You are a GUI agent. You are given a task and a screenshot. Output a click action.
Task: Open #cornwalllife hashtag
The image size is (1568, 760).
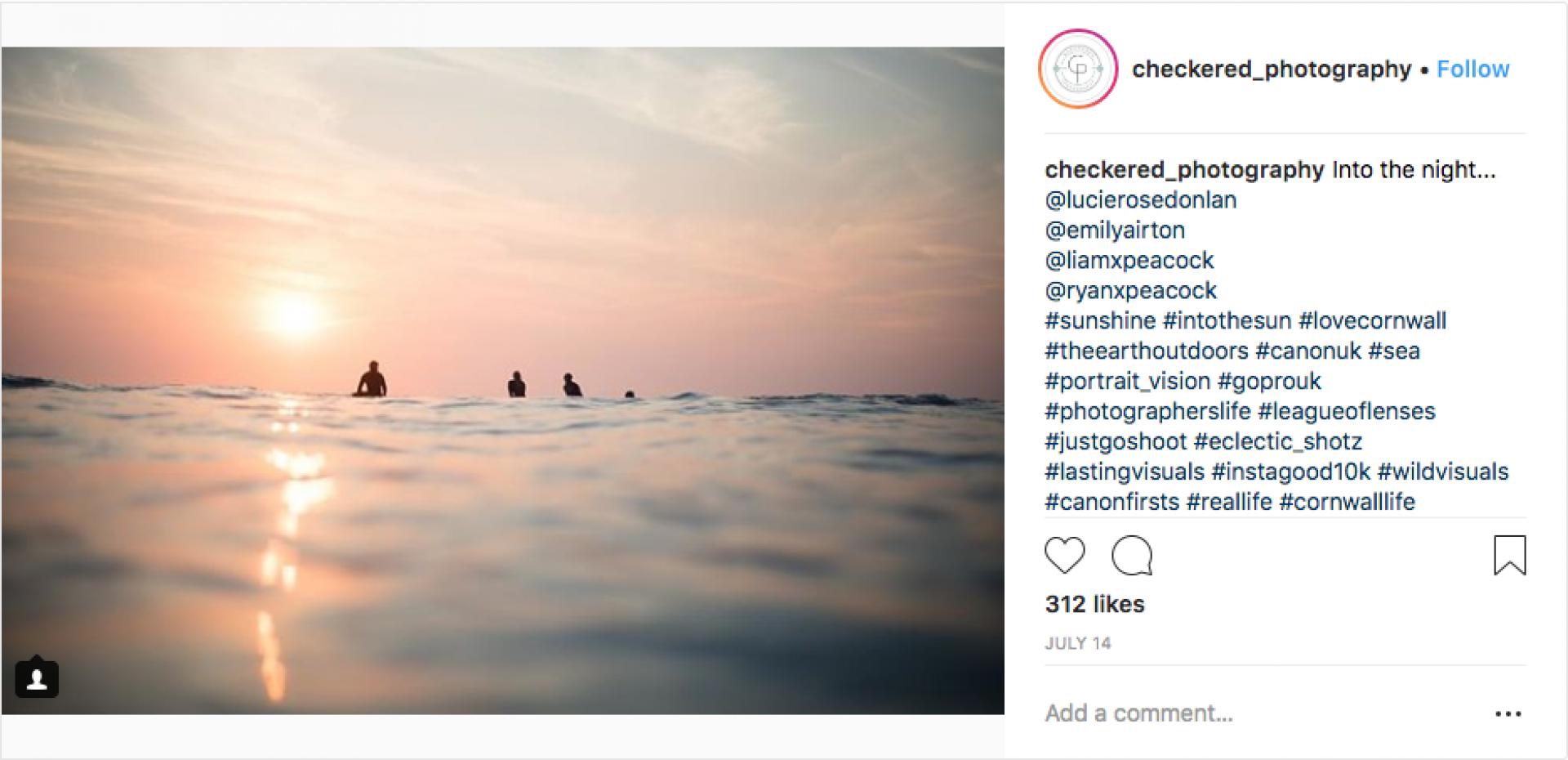click(1347, 502)
